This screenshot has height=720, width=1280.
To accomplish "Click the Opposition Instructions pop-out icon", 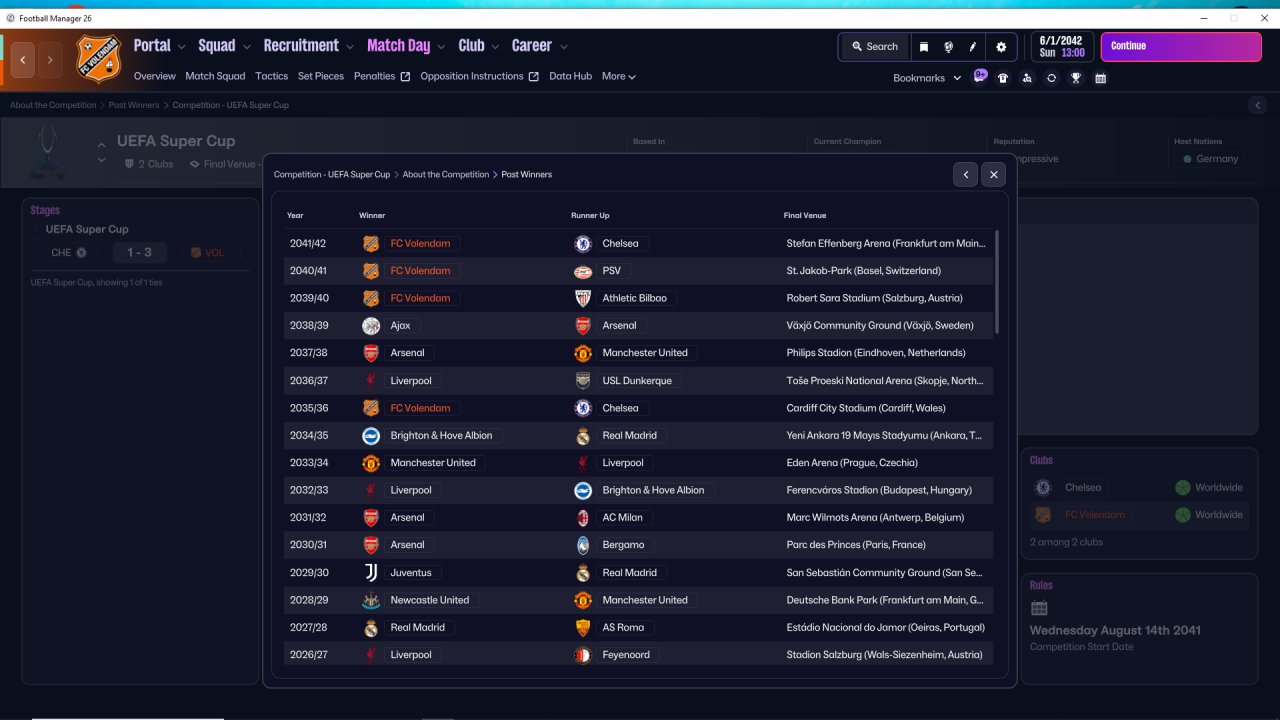I will coord(533,77).
